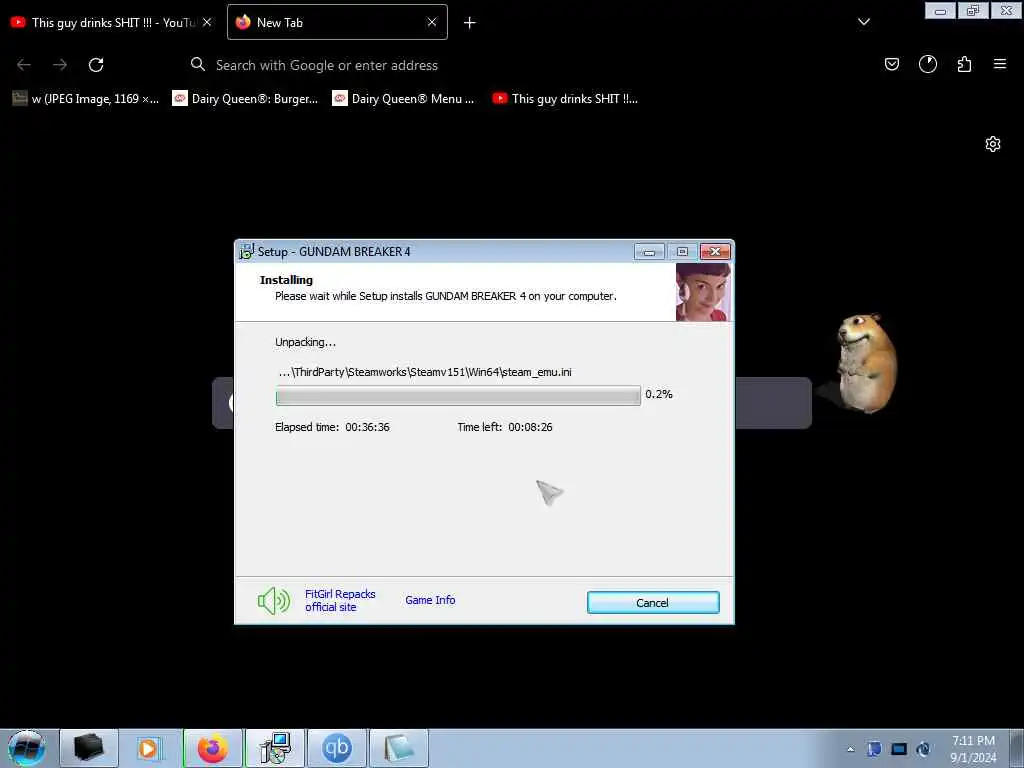Go back with the Firefox back arrow
The width and height of the screenshot is (1024, 768).
click(x=24, y=65)
